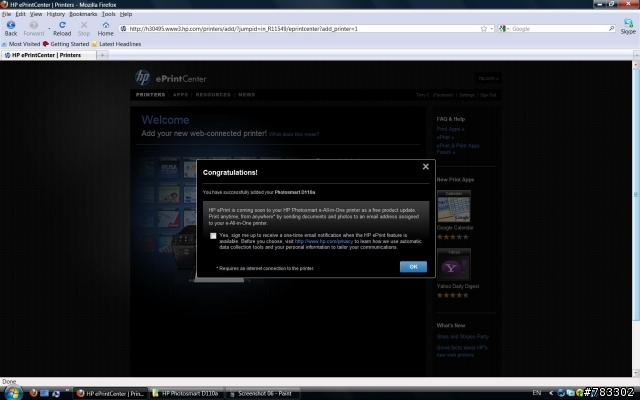This screenshot has width=640, height=400.
Task: Go to the Home page
Action: coord(105,29)
